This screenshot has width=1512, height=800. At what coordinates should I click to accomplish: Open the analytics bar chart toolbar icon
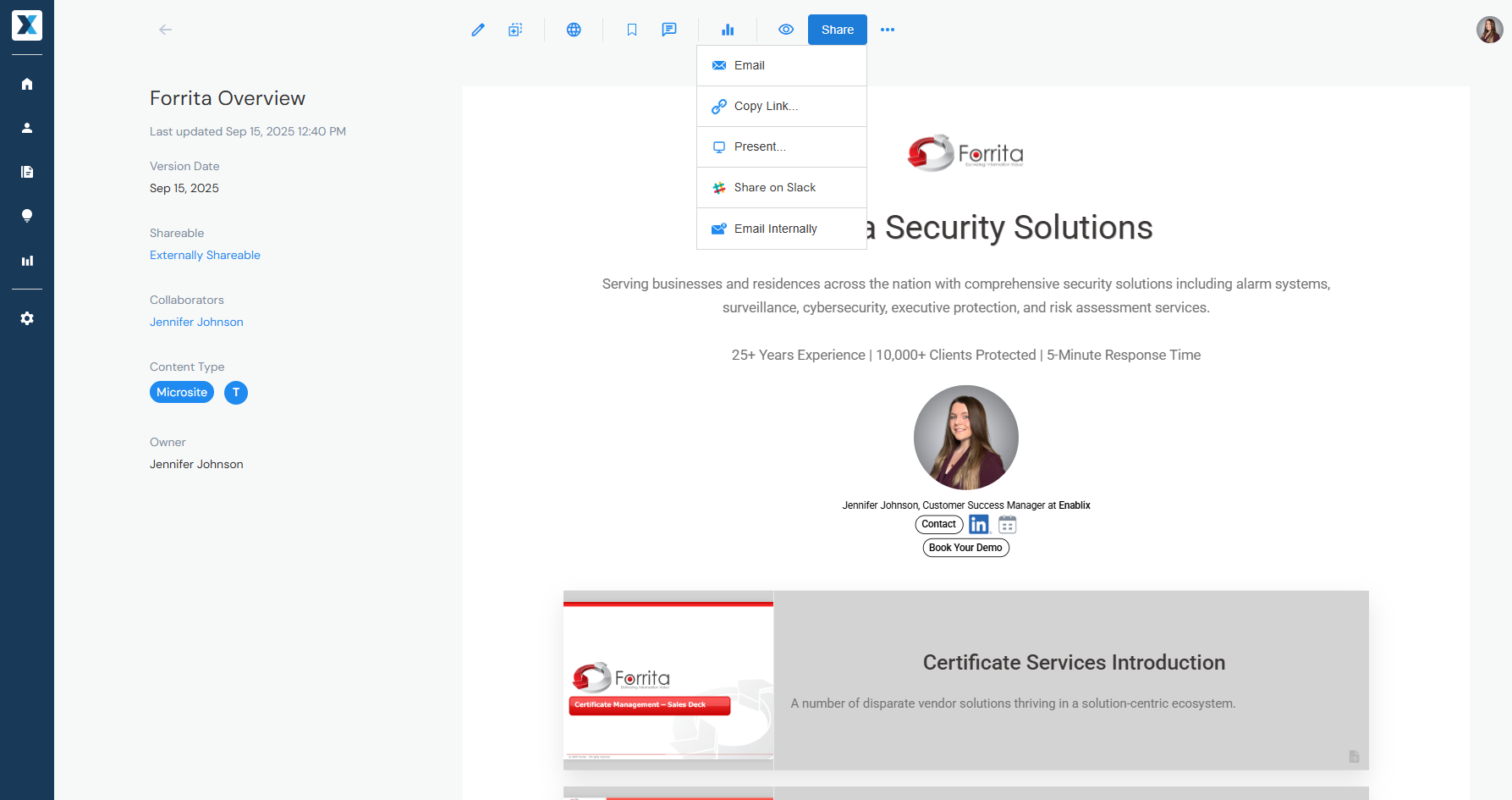[x=728, y=30]
